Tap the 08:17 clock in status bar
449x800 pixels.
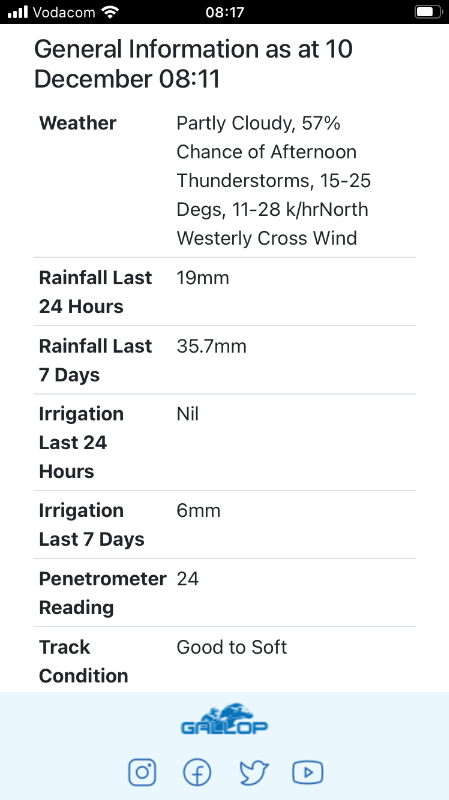pos(224,12)
